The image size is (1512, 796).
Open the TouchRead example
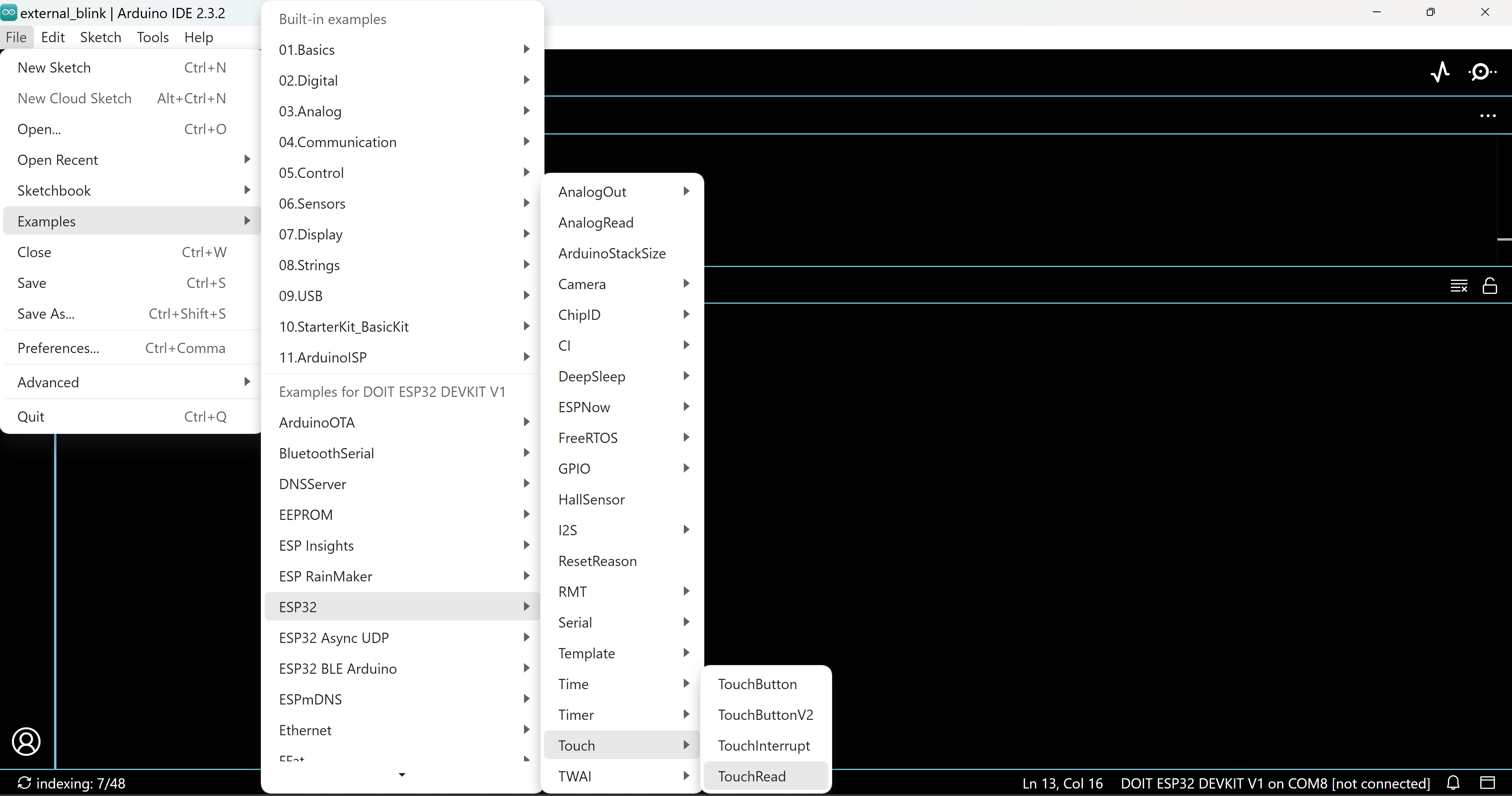[766, 777]
